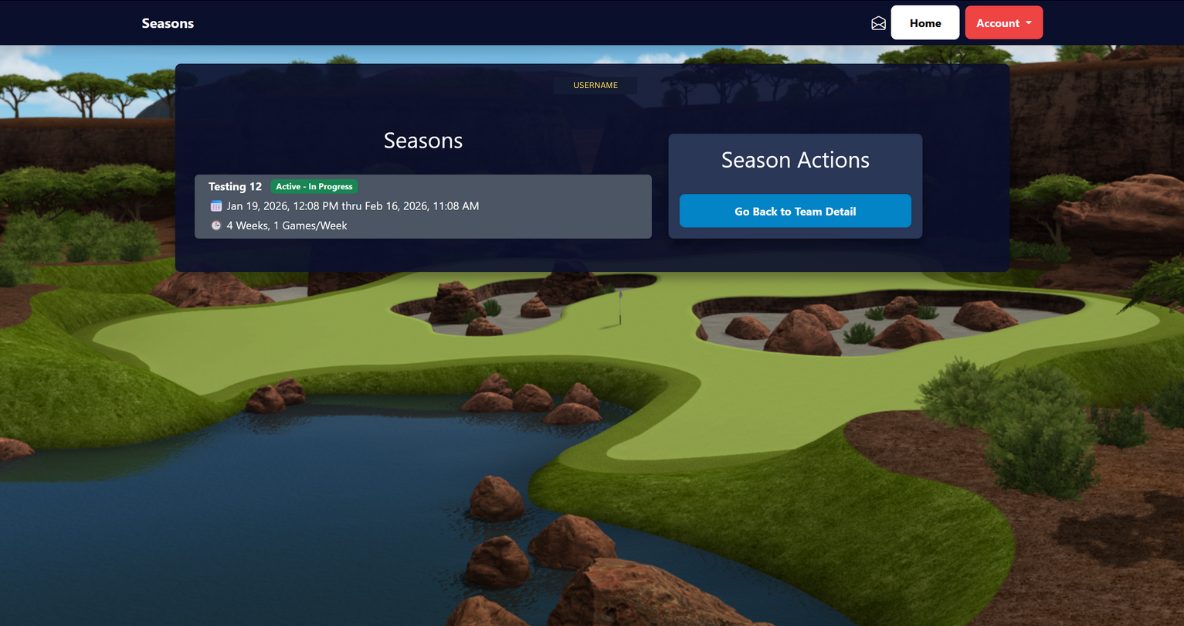Expand the Account dropdown caret arrow
This screenshot has width=1184, height=626.
click(1029, 23)
